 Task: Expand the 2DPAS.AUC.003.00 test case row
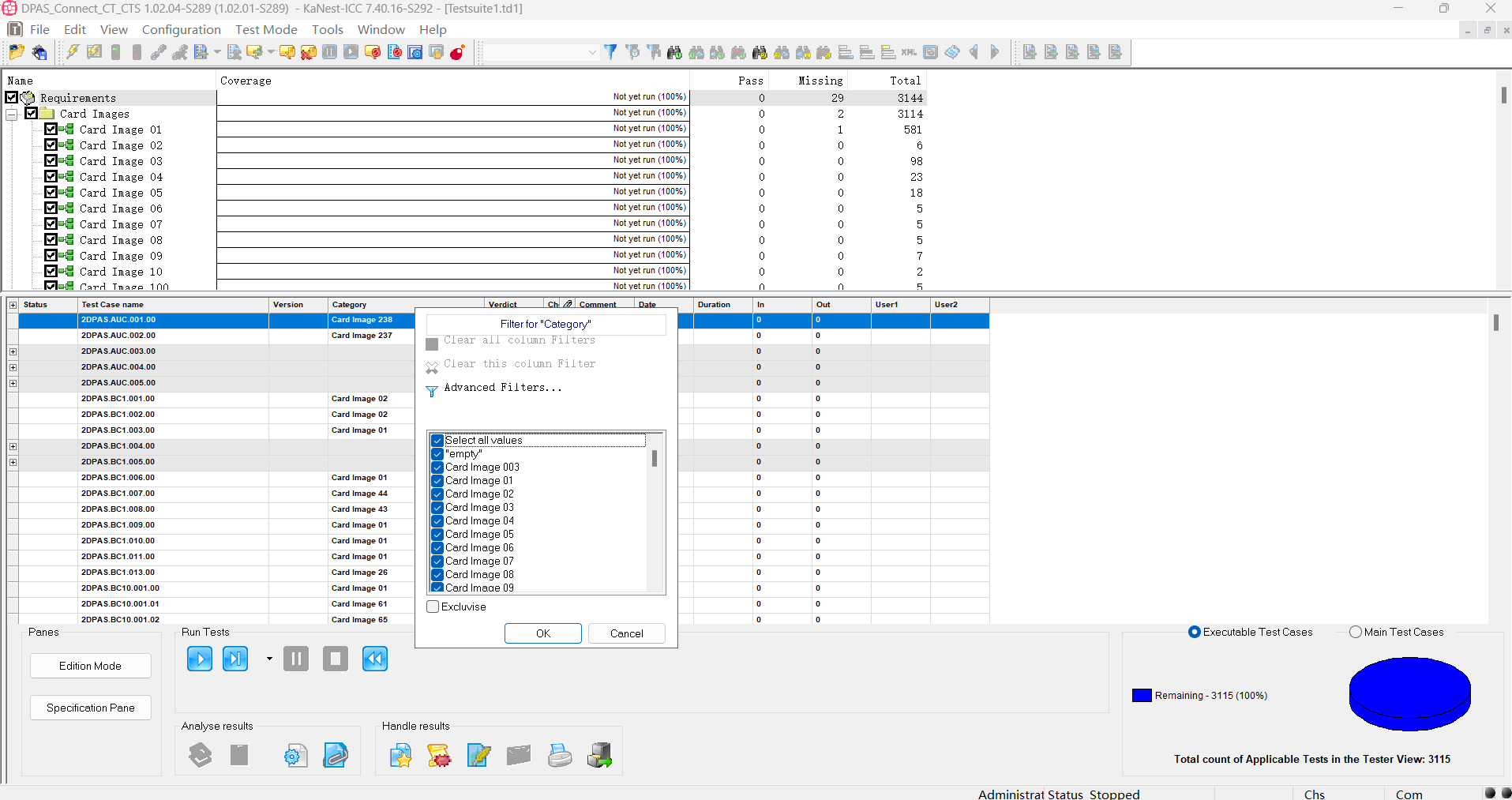(x=13, y=351)
